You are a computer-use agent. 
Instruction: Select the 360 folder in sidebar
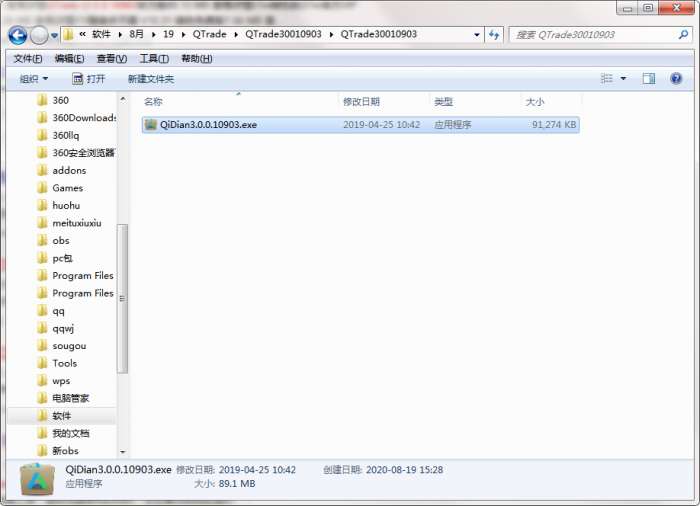pos(60,100)
